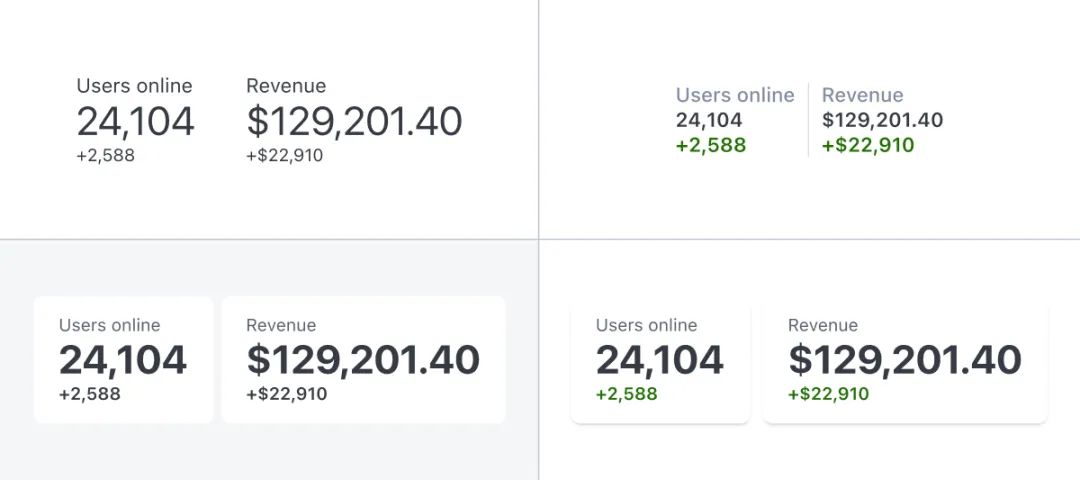1080x480 pixels.
Task: Select green +2,588 in the bottom-right Users card
Action: tap(627, 394)
